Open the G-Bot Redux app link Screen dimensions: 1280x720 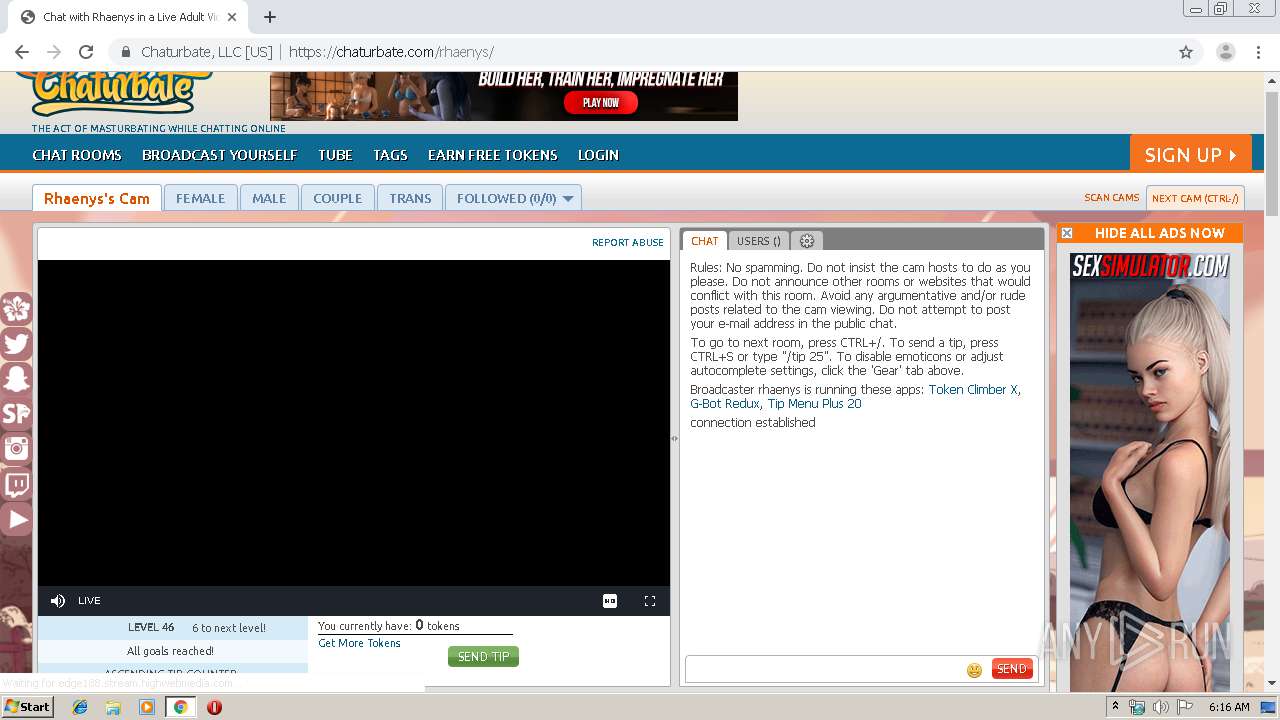[x=725, y=404]
